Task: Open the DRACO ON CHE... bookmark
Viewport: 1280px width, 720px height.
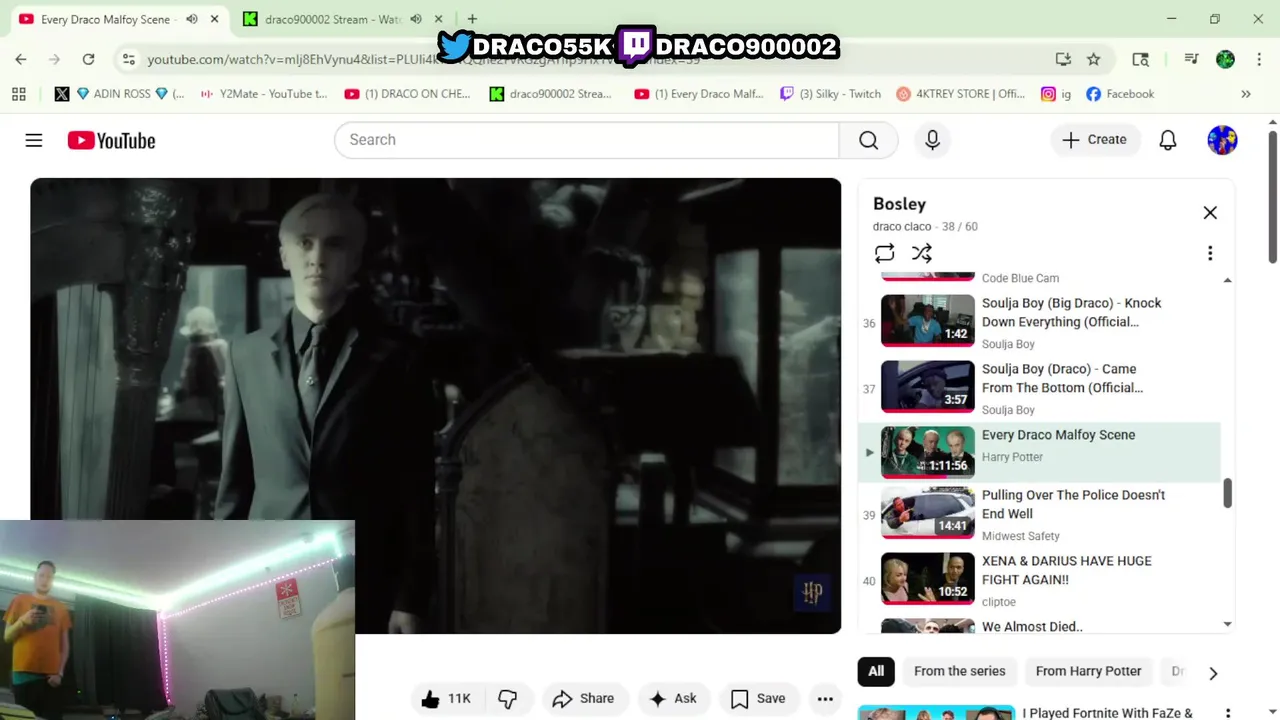Action: point(407,94)
